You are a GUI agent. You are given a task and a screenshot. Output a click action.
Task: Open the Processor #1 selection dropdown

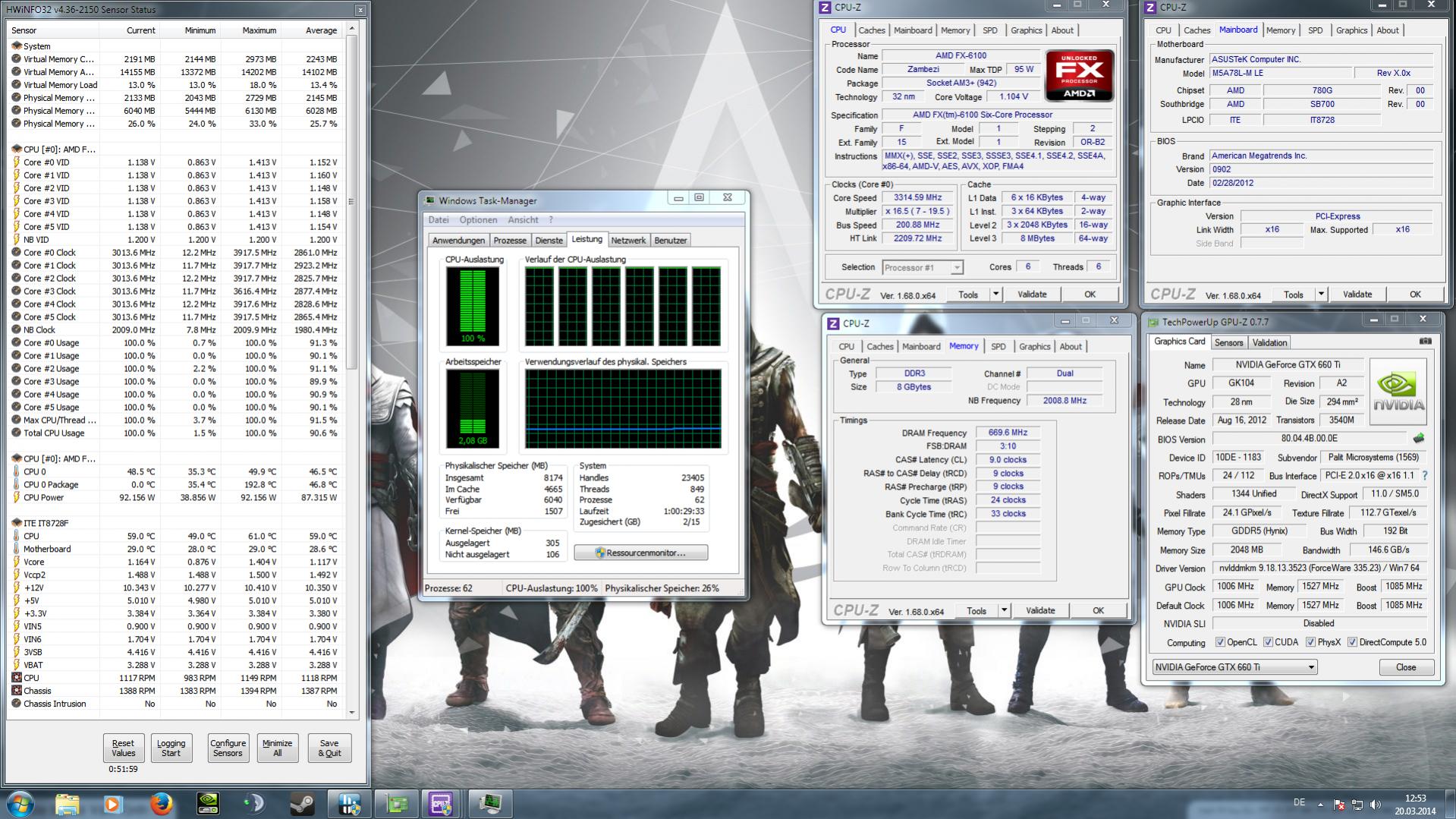923,267
